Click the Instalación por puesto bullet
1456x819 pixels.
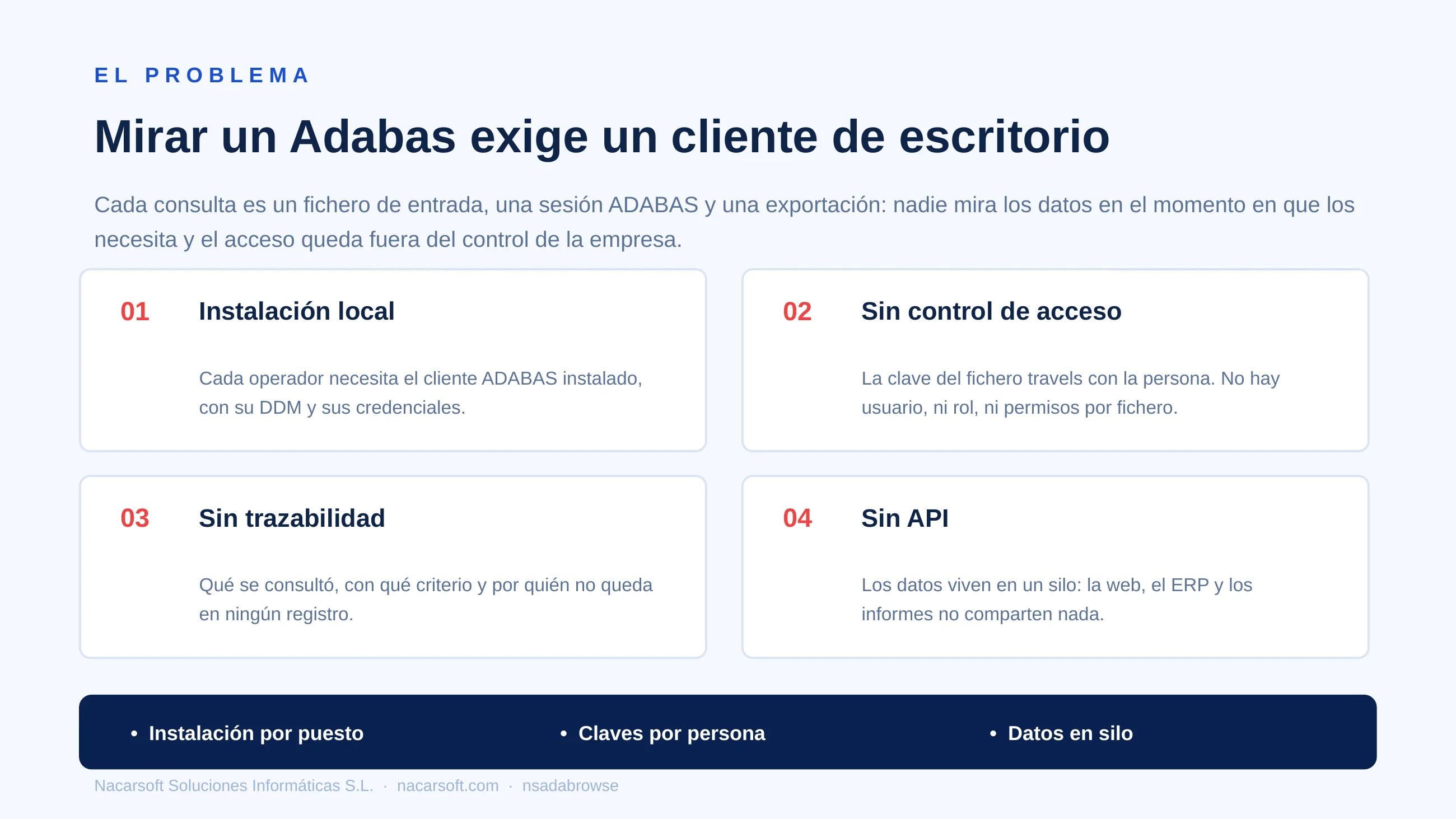[247, 733]
